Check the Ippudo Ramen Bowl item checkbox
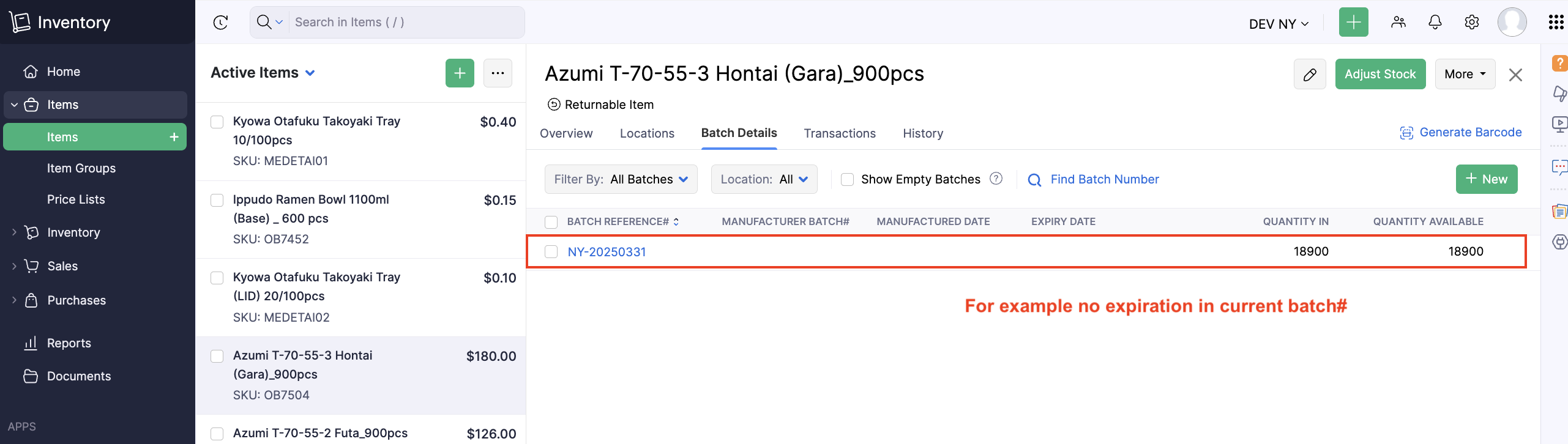Viewport: 1568px width, 444px height. tap(217, 200)
